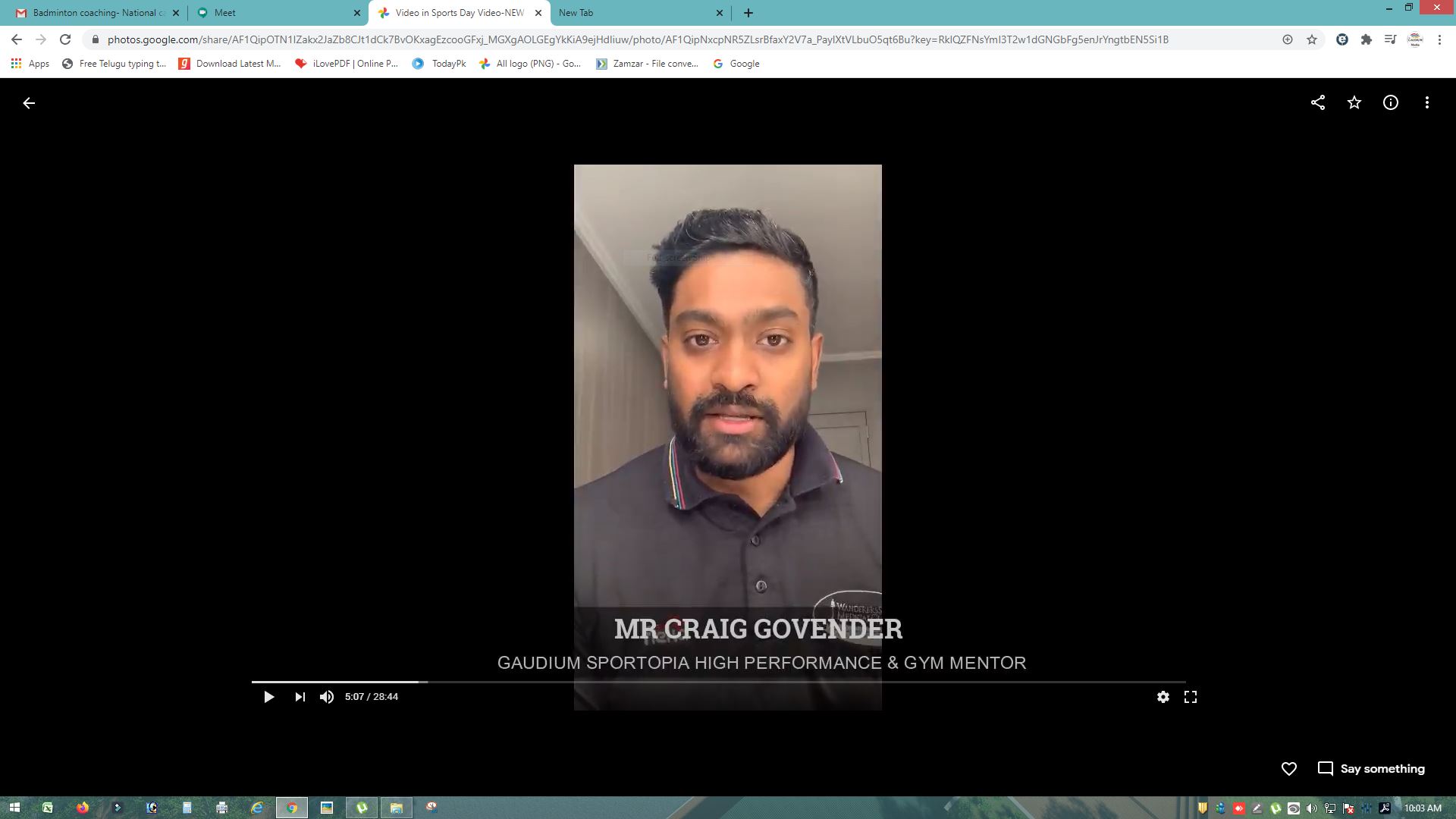
Task: Open Photos more options menu
Action: point(1427,102)
